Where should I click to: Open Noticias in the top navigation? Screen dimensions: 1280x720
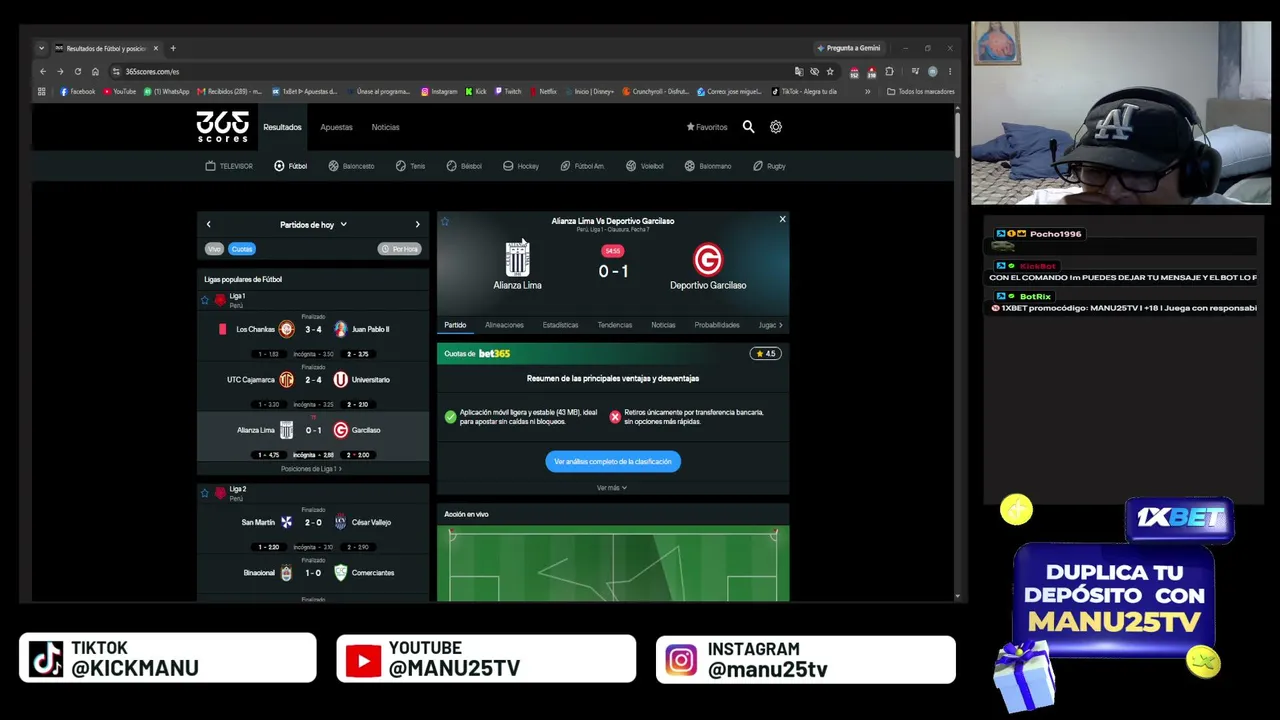[385, 127]
